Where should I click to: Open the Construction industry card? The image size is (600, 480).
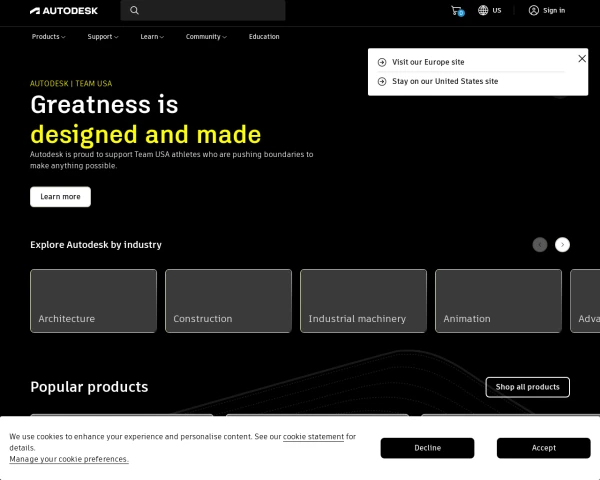coord(228,301)
